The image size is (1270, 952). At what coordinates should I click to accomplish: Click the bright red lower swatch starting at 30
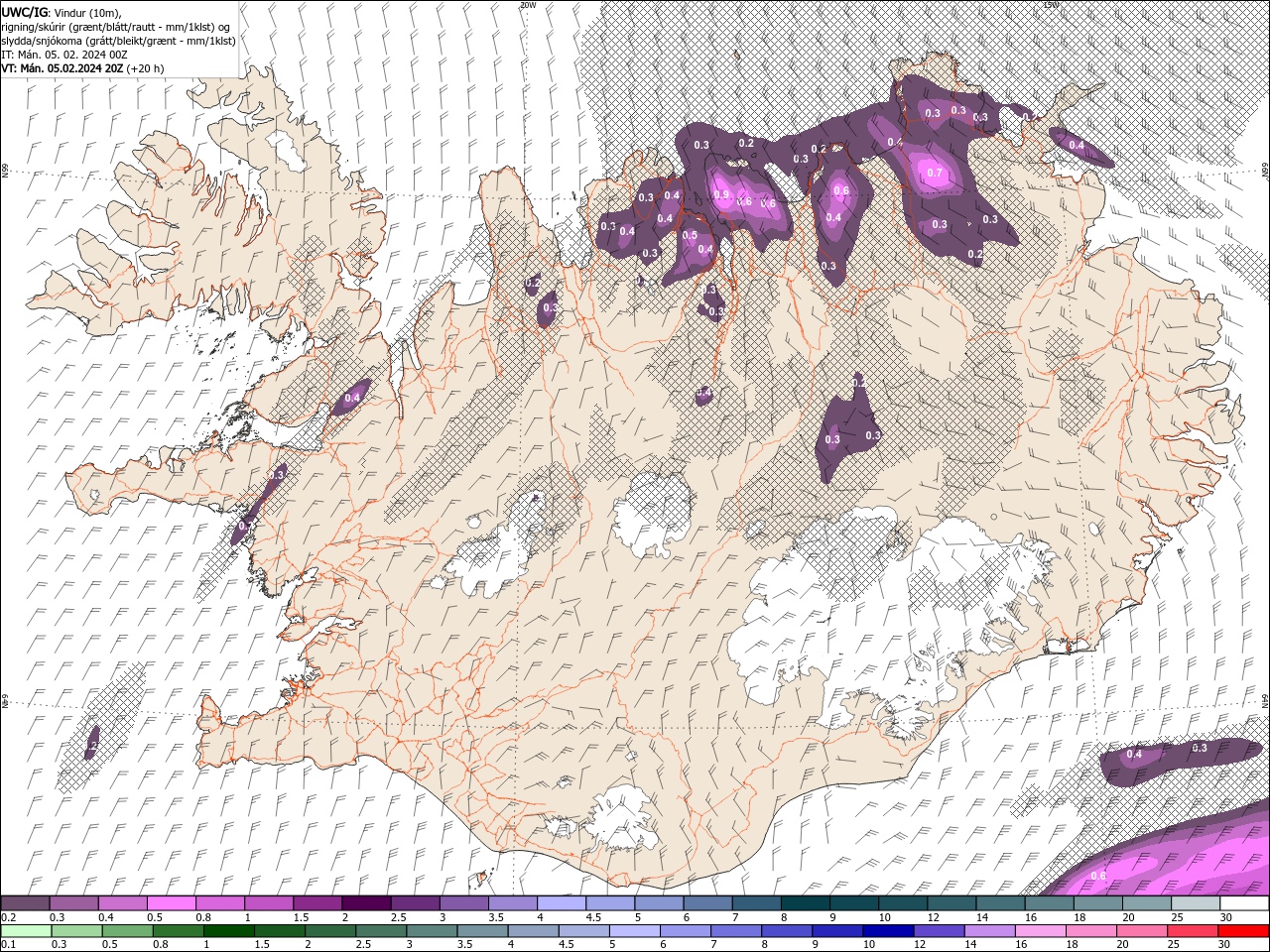1244,931
